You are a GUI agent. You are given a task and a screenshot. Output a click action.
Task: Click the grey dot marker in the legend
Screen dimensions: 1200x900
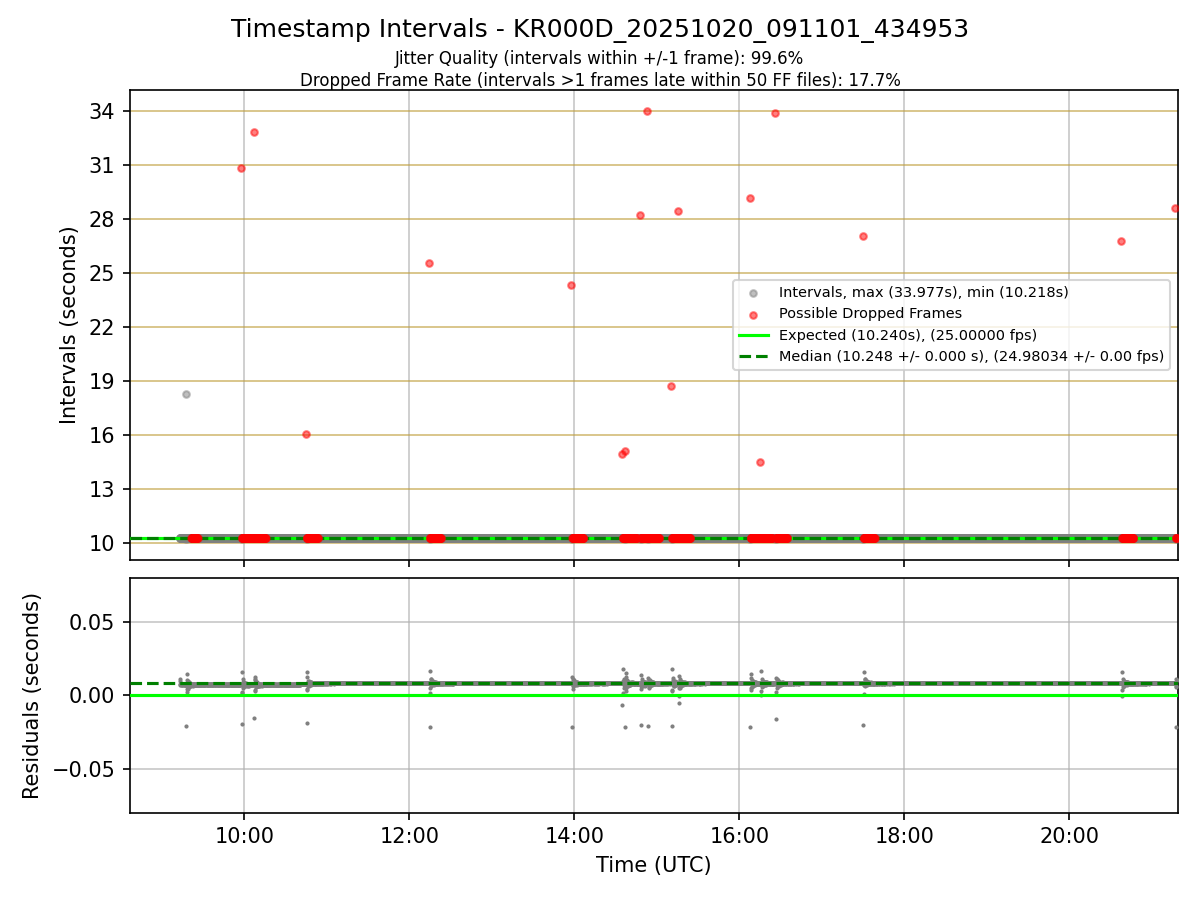point(753,293)
